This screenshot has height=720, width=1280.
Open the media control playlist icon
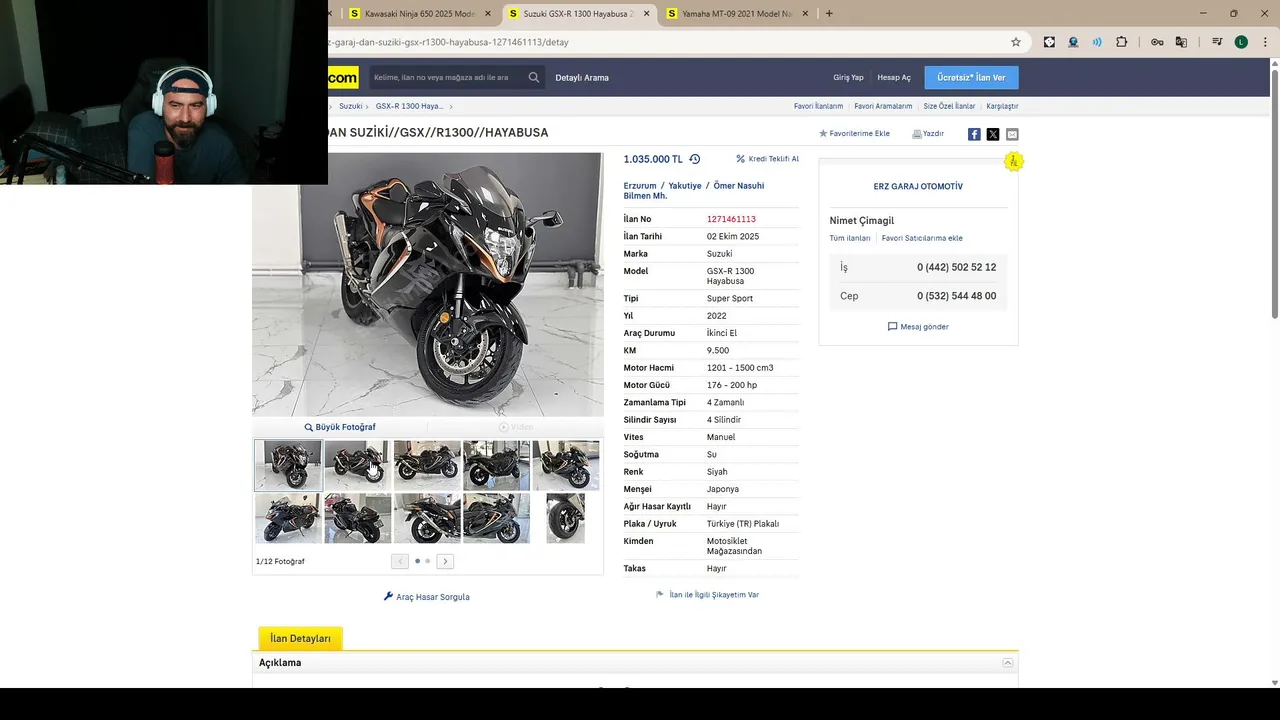point(1217,42)
